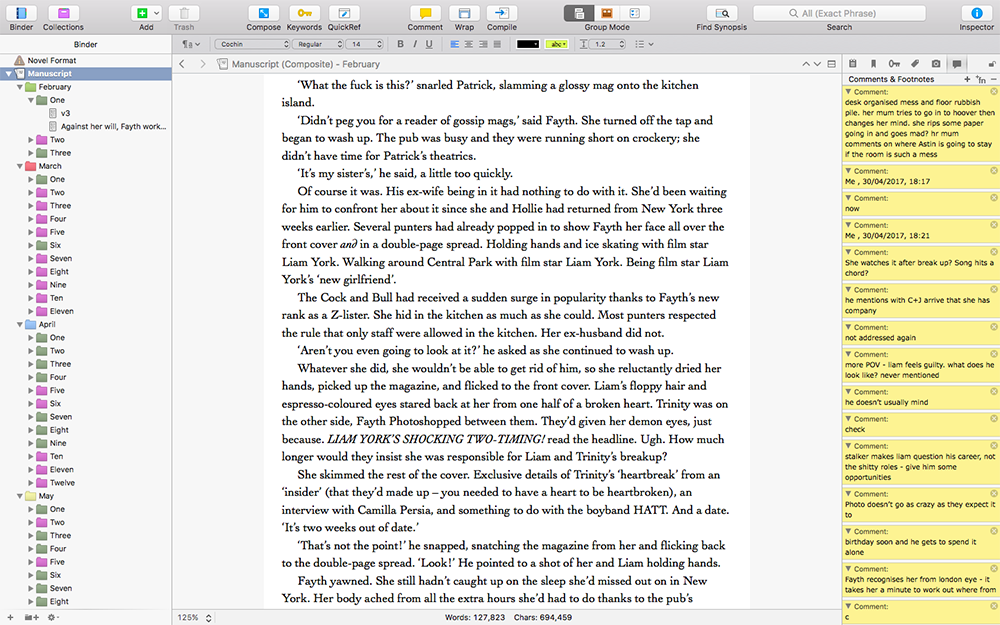
Task: Open the Regular typeface dropdown
Action: pos(317,44)
